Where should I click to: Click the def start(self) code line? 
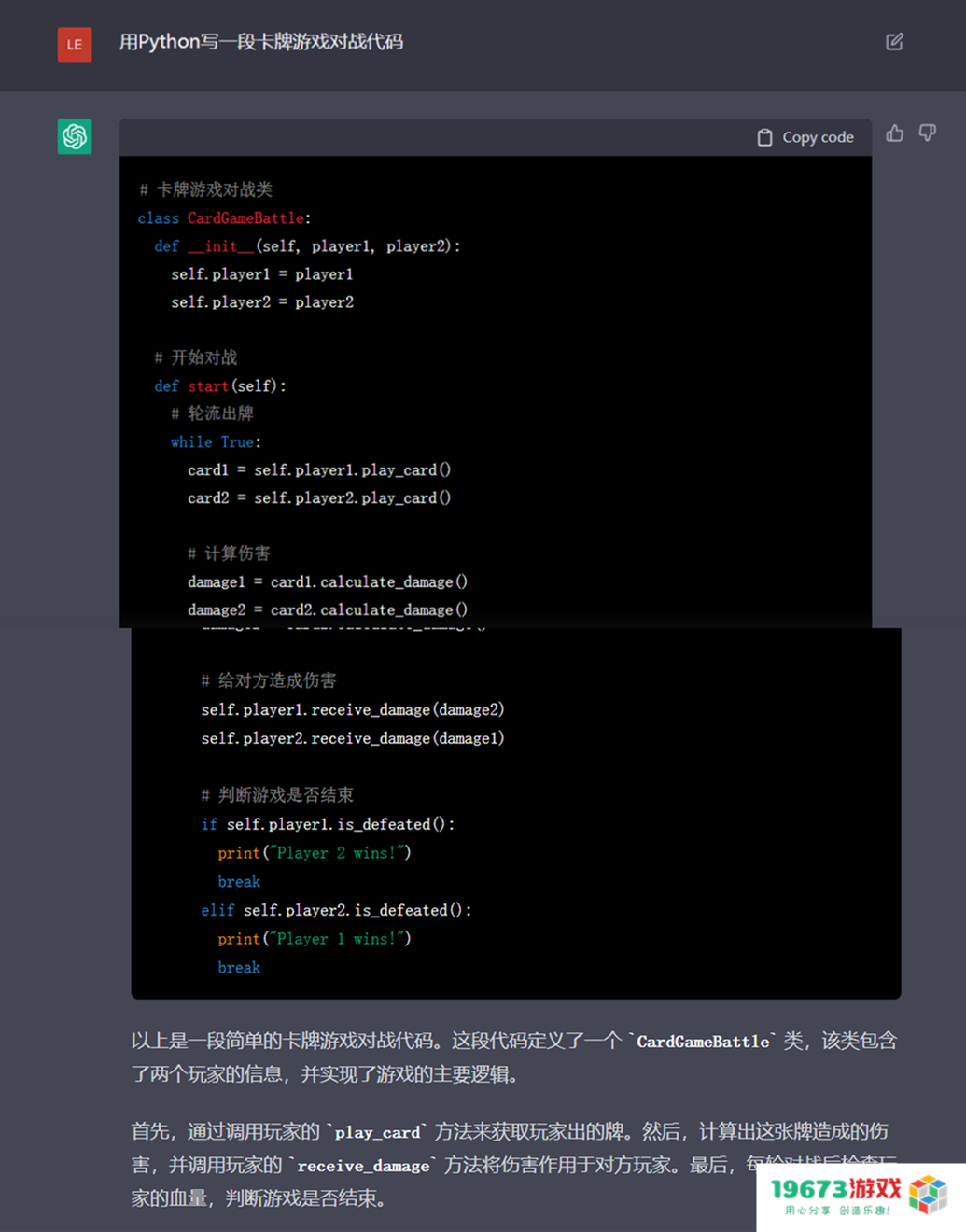tap(220, 386)
